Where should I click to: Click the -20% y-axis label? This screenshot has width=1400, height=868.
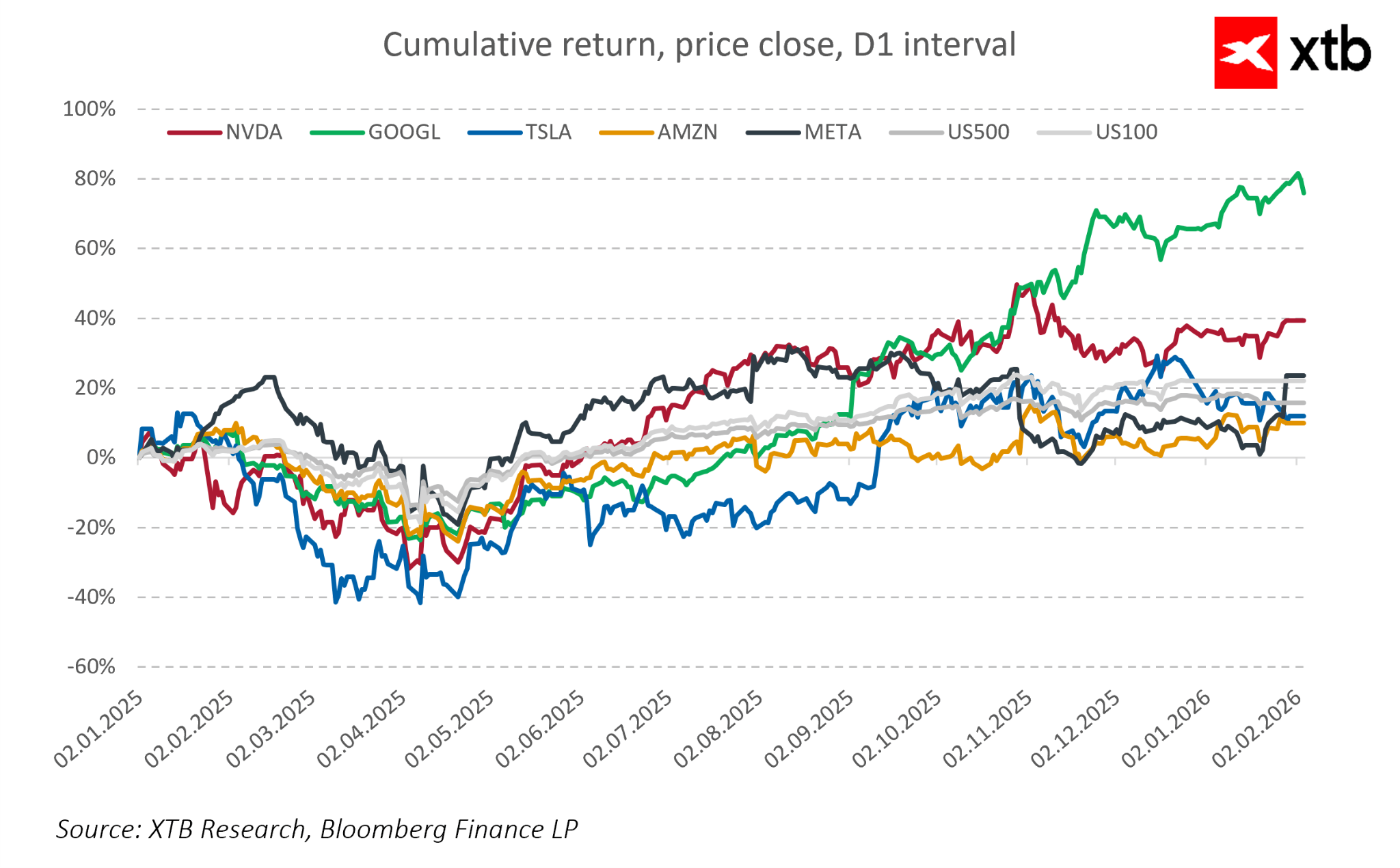click(91, 528)
